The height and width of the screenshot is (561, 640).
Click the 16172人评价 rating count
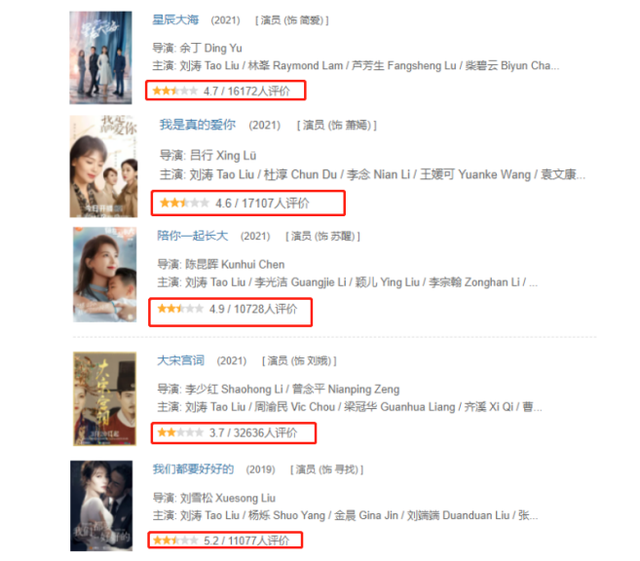[x=259, y=91]
